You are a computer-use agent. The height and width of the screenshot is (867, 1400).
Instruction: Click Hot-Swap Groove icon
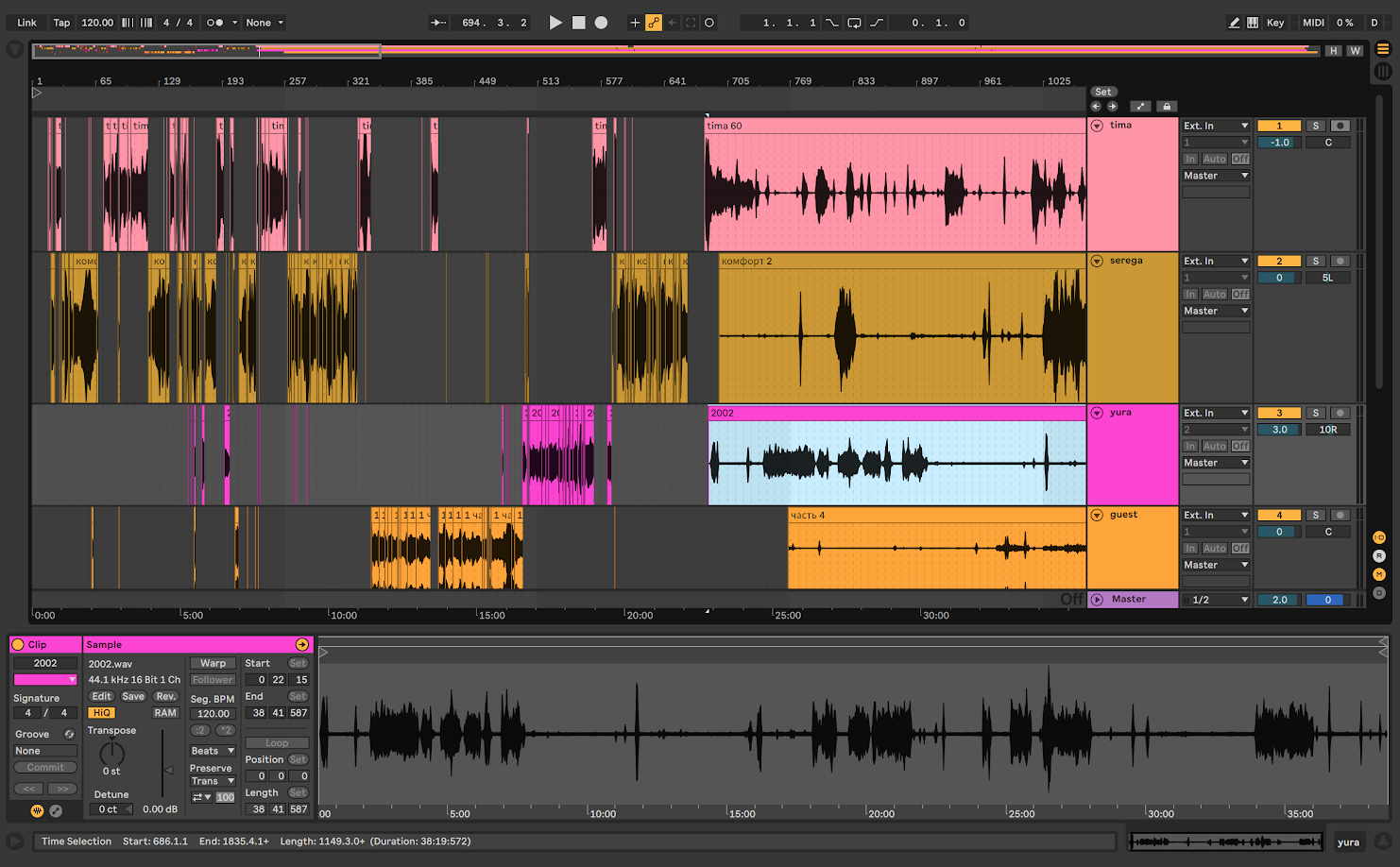click(69, 734)
